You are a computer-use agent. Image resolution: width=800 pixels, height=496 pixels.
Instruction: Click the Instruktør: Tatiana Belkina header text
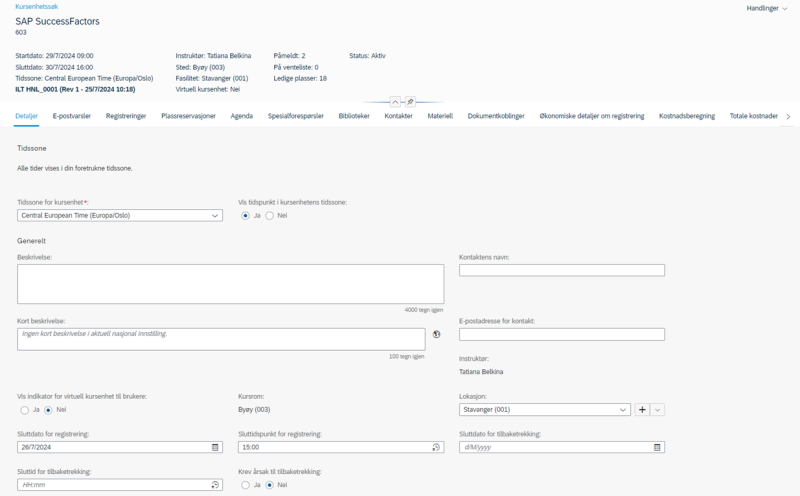point(213,56)
